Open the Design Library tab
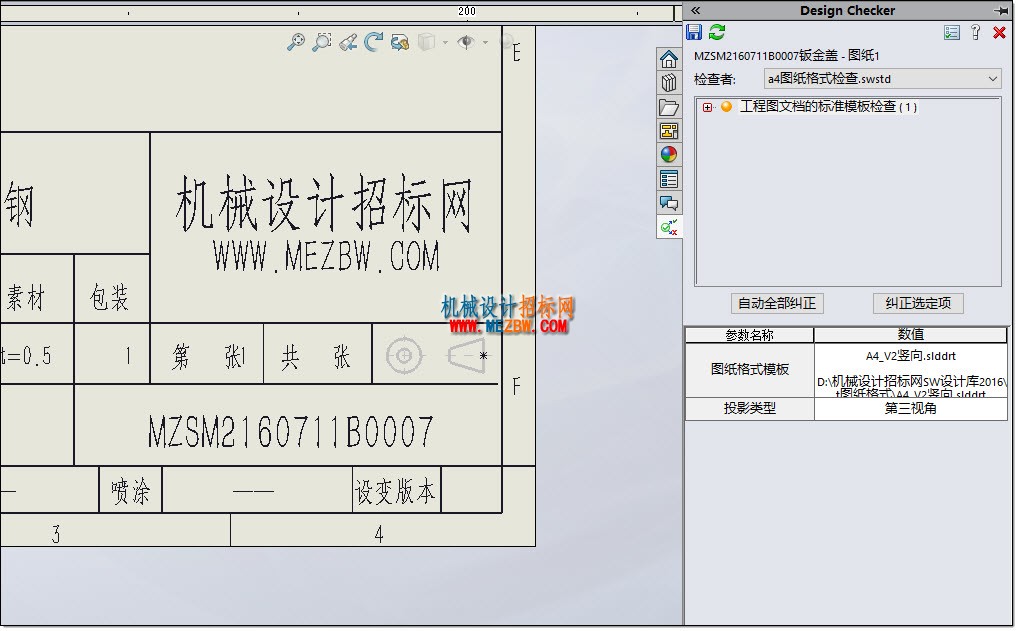The height and width of the screenshot is (631, 1018). tap(669, 83)
